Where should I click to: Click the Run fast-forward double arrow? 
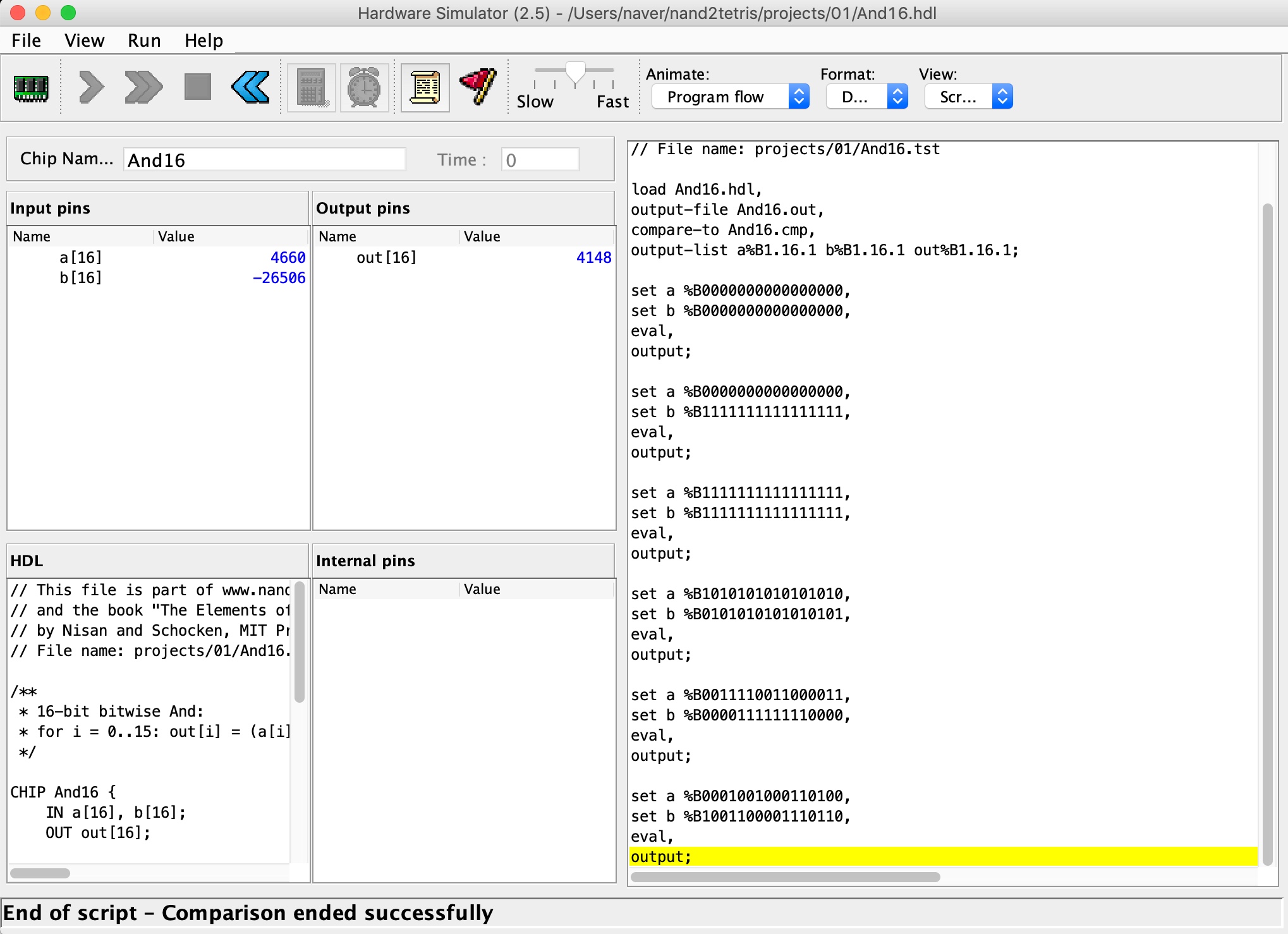143,87
